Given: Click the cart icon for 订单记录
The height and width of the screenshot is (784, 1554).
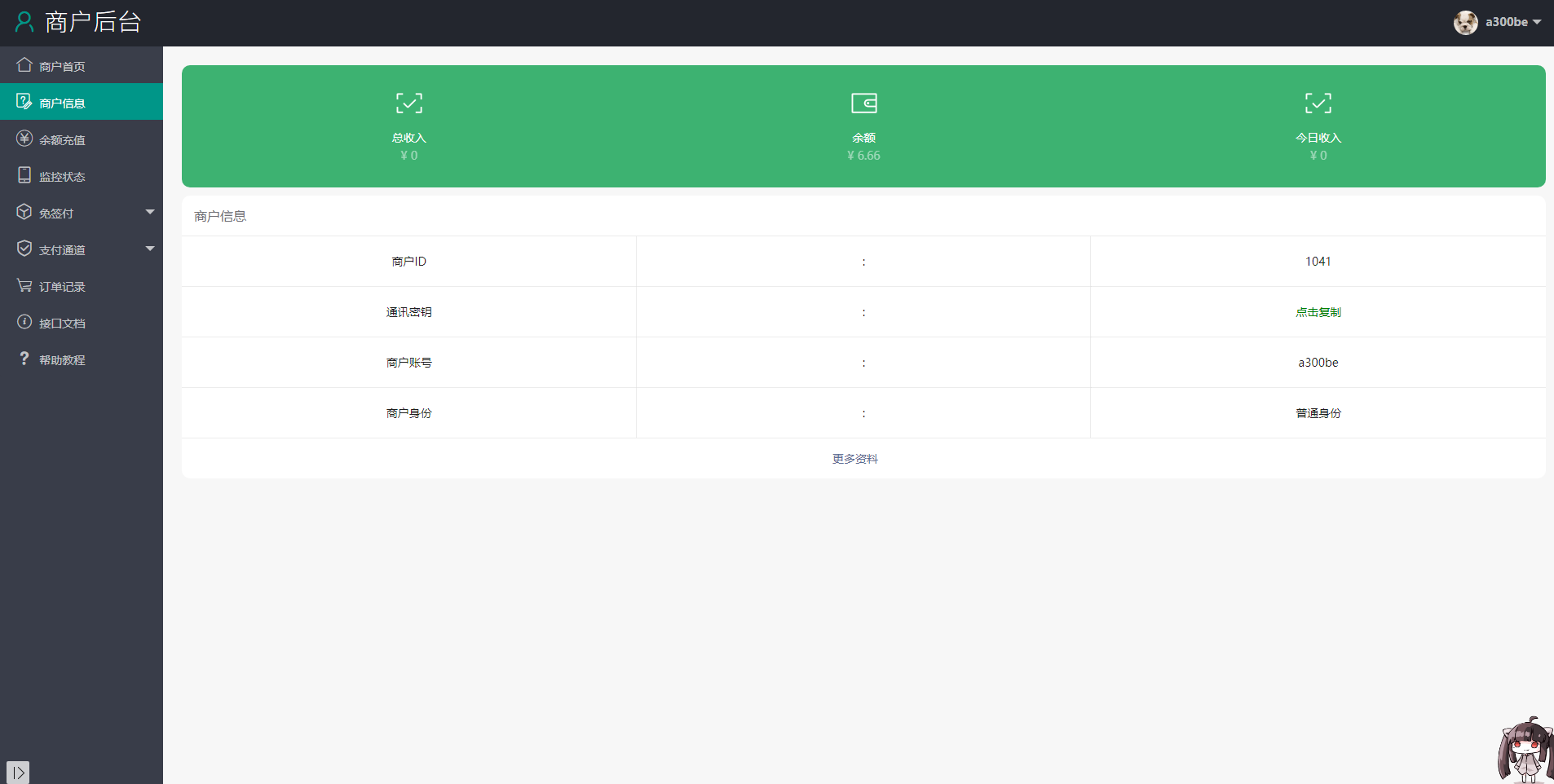Looking at the screenshot, I should (x=24, y=285).
